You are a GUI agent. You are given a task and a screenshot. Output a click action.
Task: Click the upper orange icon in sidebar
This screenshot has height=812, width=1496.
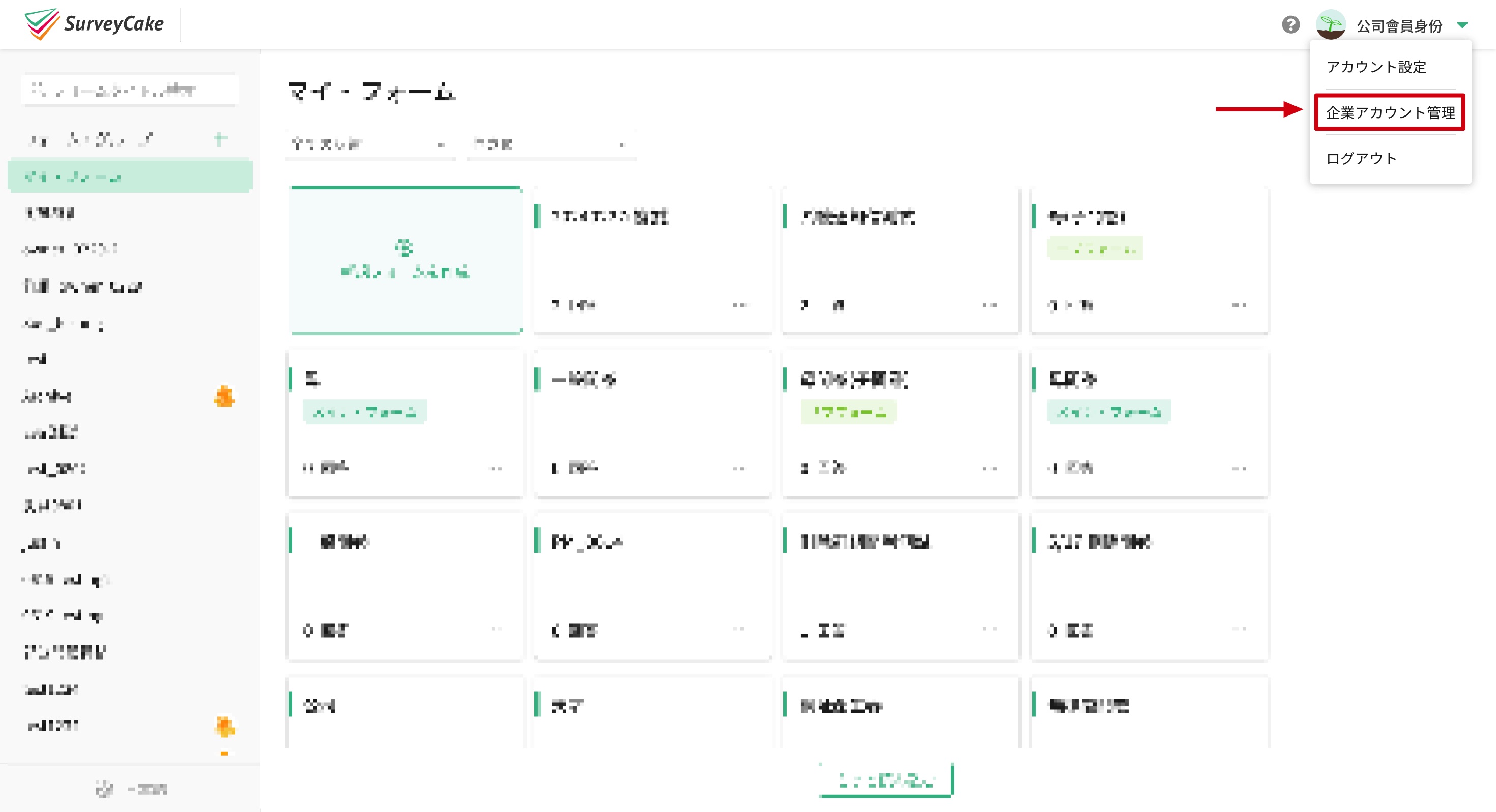tap(224, 396)
